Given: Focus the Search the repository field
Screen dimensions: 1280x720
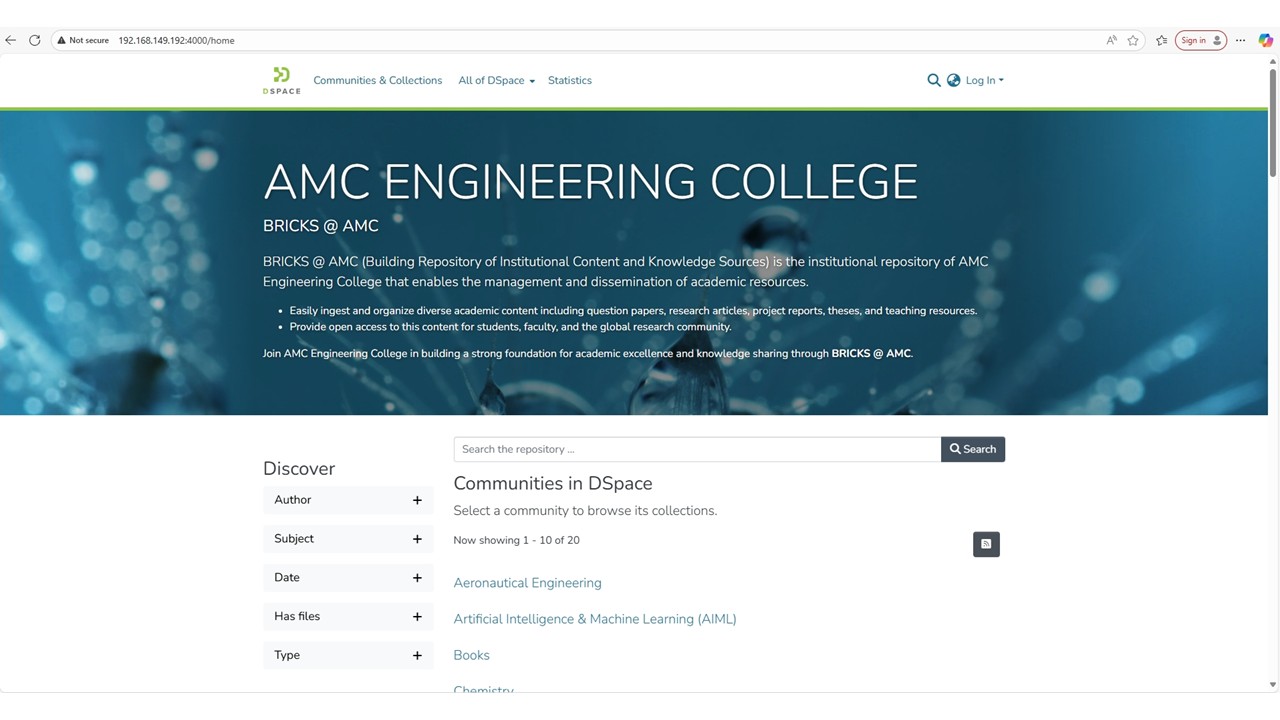Looking at the screenshot, I should [697, 449].
